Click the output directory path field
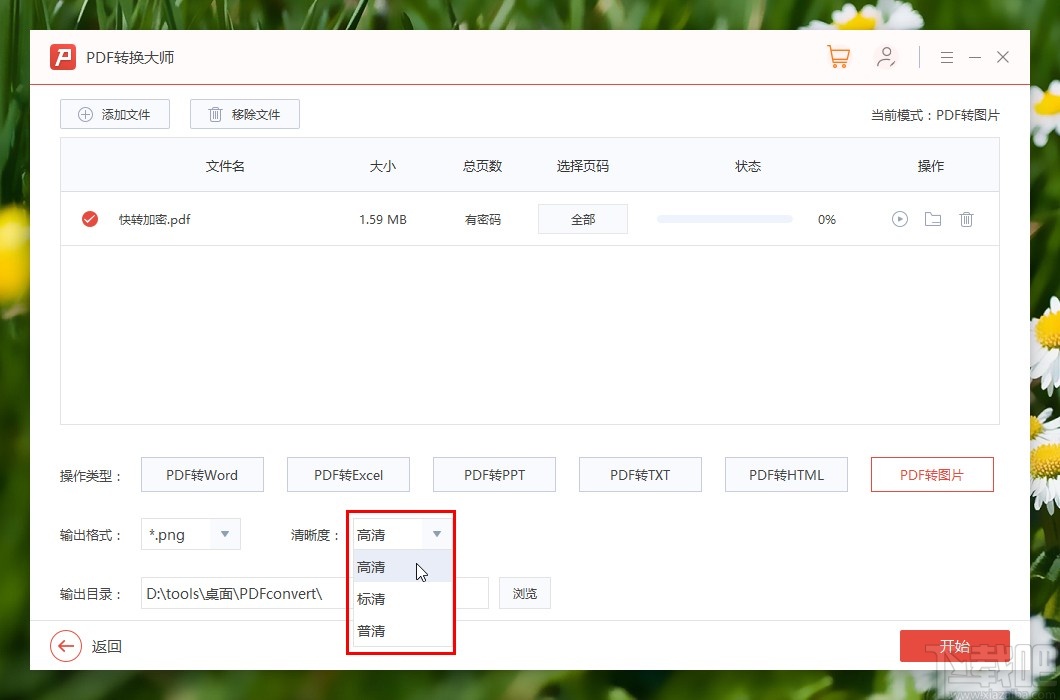This screenshot has width=1060, height=700. coord(314,593)
